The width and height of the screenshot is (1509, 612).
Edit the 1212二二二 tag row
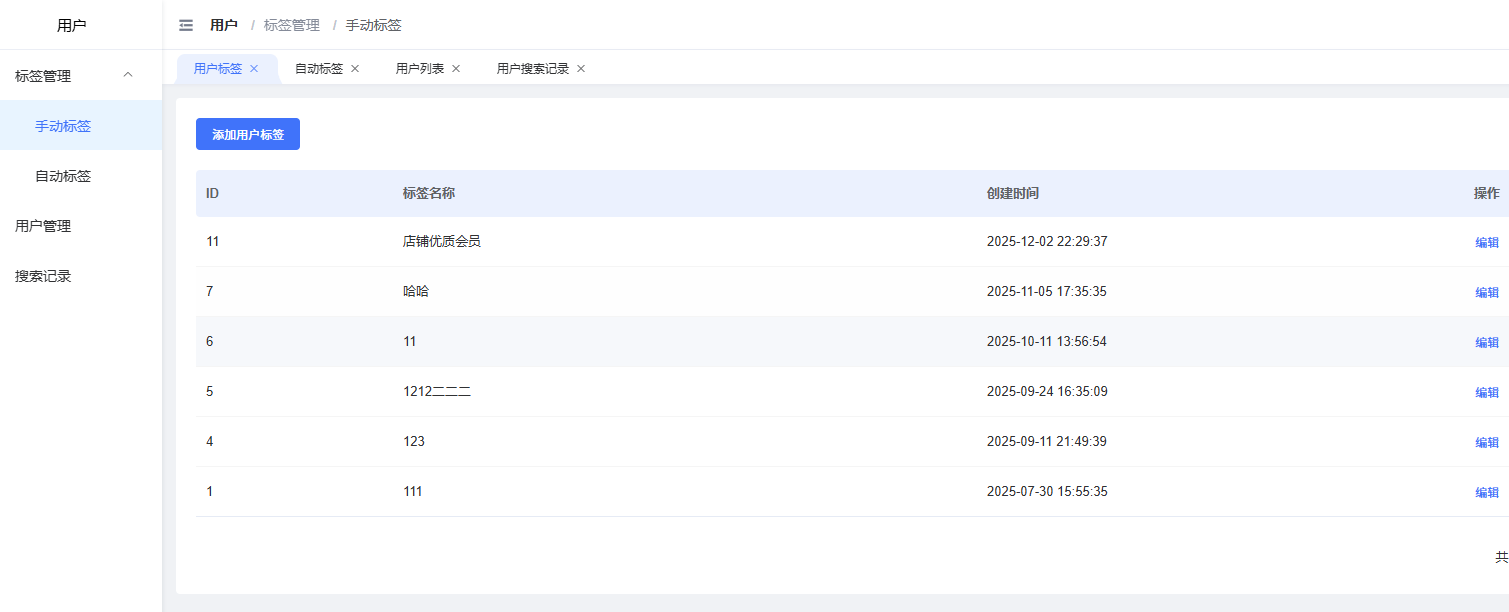point(1487,392)
